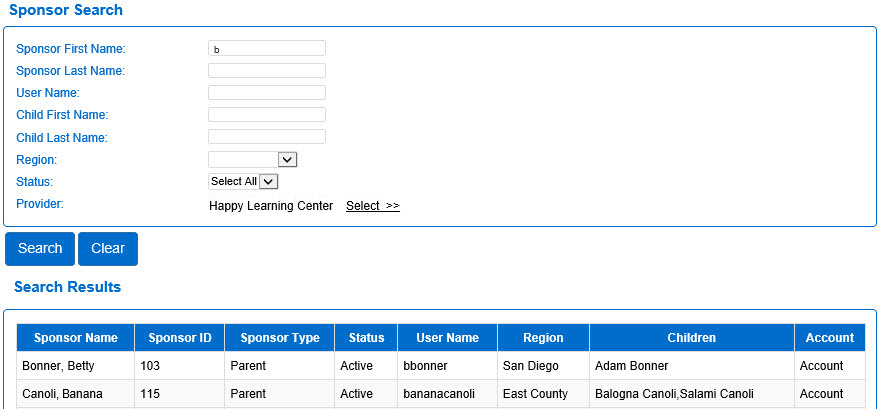This screenshot has width=879, height=409.
Task: Click the Account column header
Action: point(830,338)
